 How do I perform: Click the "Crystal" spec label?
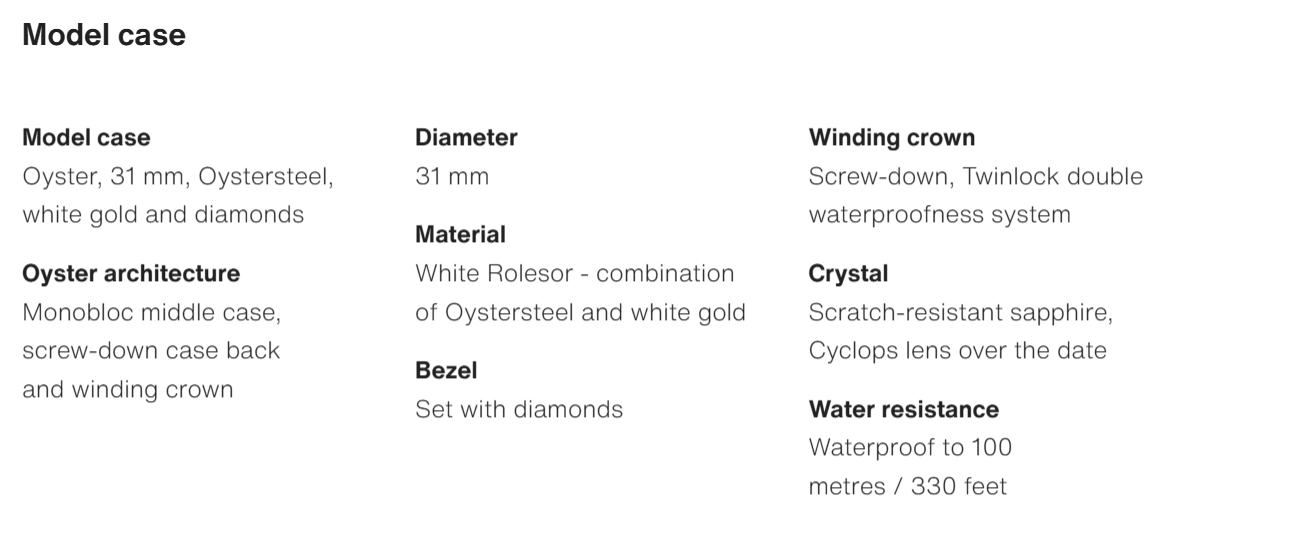[x=848, y=273]
